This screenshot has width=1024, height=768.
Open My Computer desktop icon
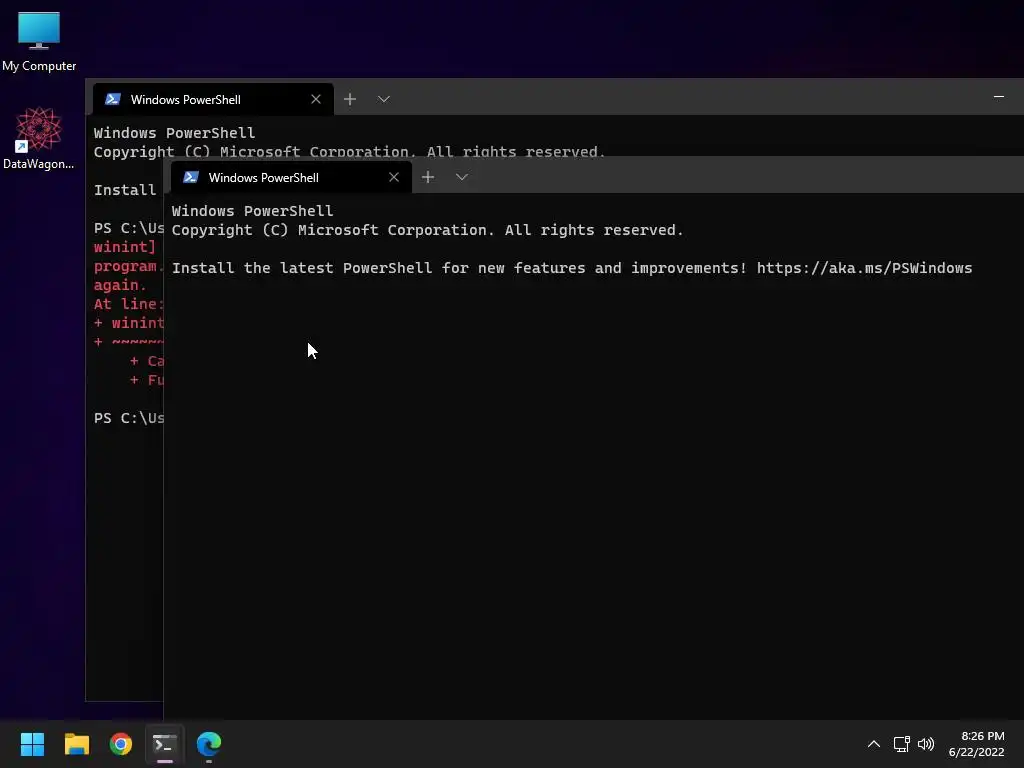39,41
